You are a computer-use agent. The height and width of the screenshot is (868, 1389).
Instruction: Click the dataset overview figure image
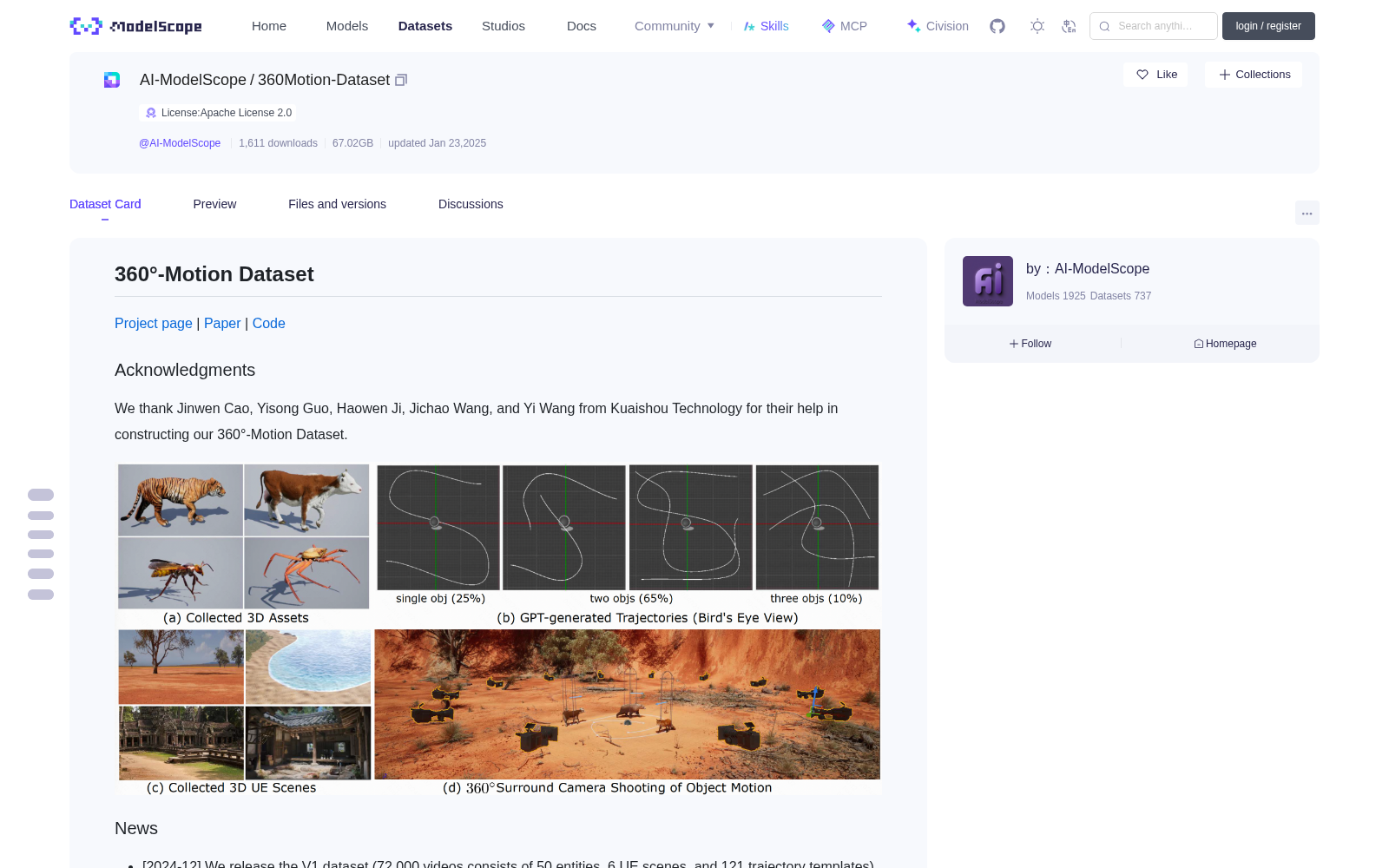tap(498, 629)
